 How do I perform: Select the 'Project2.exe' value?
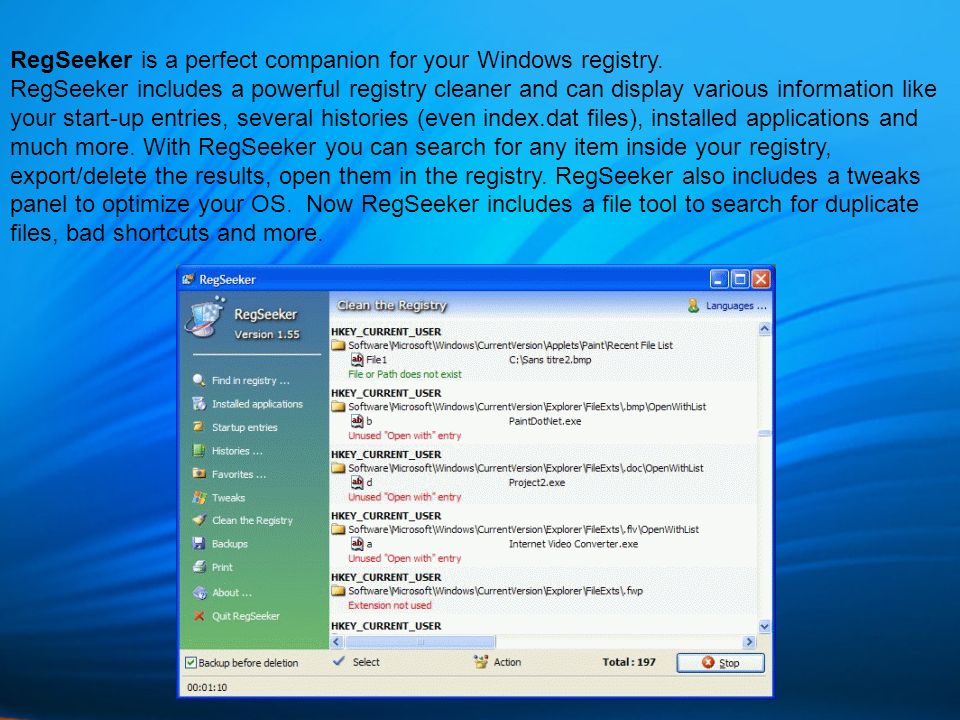537,482
